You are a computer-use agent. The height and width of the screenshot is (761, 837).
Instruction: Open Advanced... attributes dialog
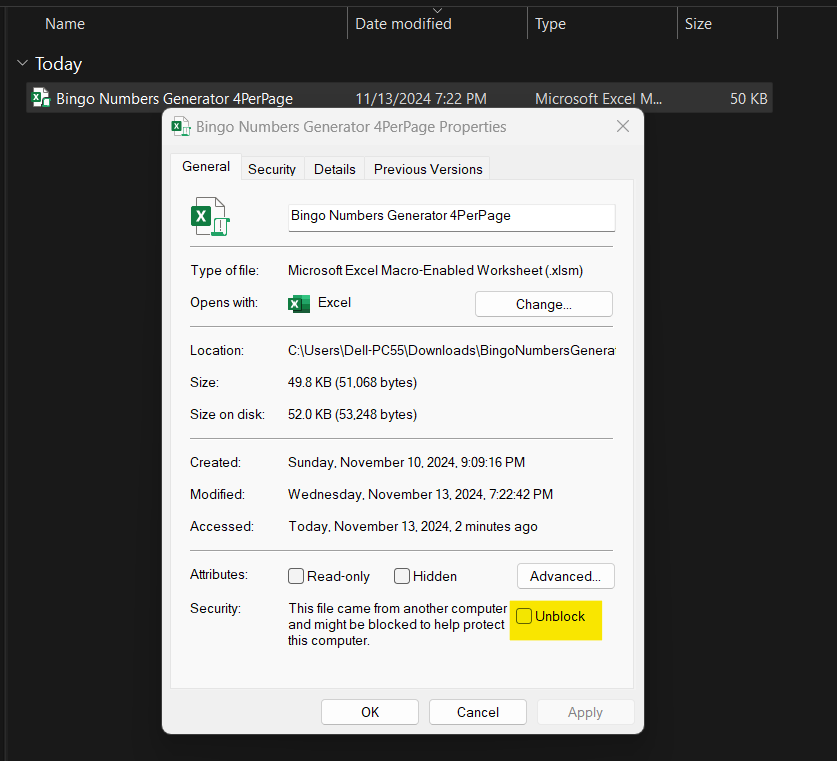tap(565, 576)
